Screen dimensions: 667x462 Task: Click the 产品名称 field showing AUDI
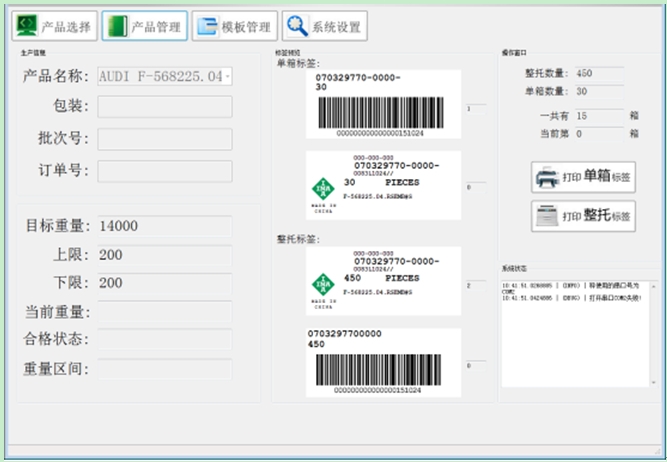tap(164, 76)
